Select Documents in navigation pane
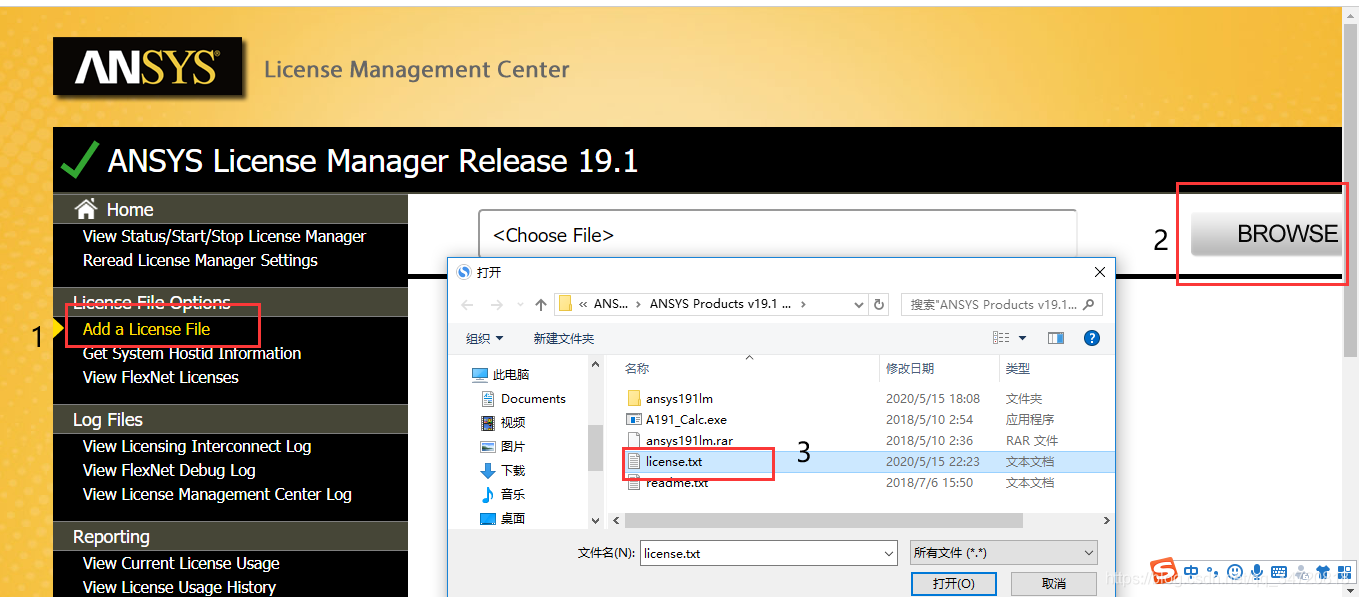 coord(523,399)
